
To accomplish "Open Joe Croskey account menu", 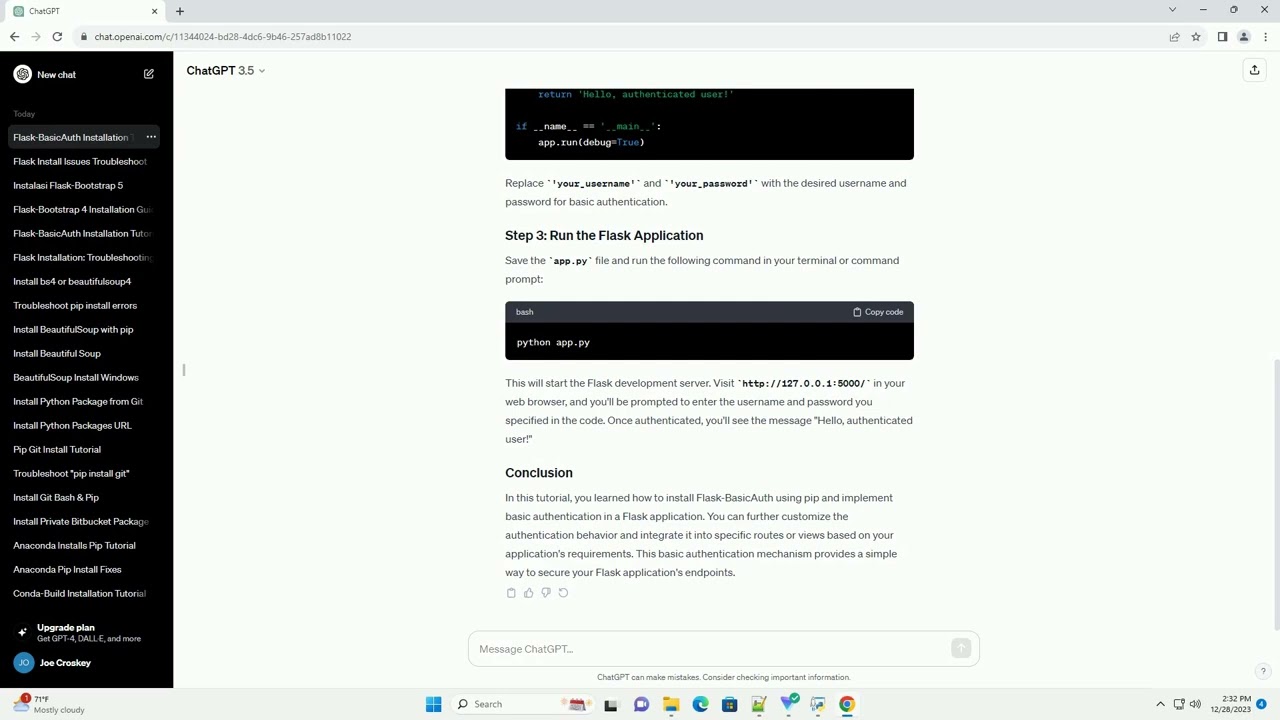I will pyautogui.click(x=86, y=663).
